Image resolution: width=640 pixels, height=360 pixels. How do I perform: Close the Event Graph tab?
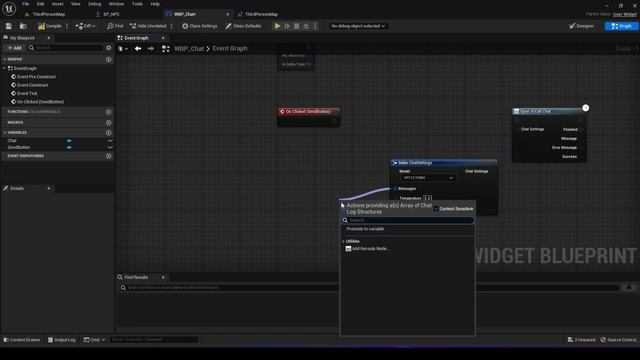pyautogui.click(x=163, y=38)
